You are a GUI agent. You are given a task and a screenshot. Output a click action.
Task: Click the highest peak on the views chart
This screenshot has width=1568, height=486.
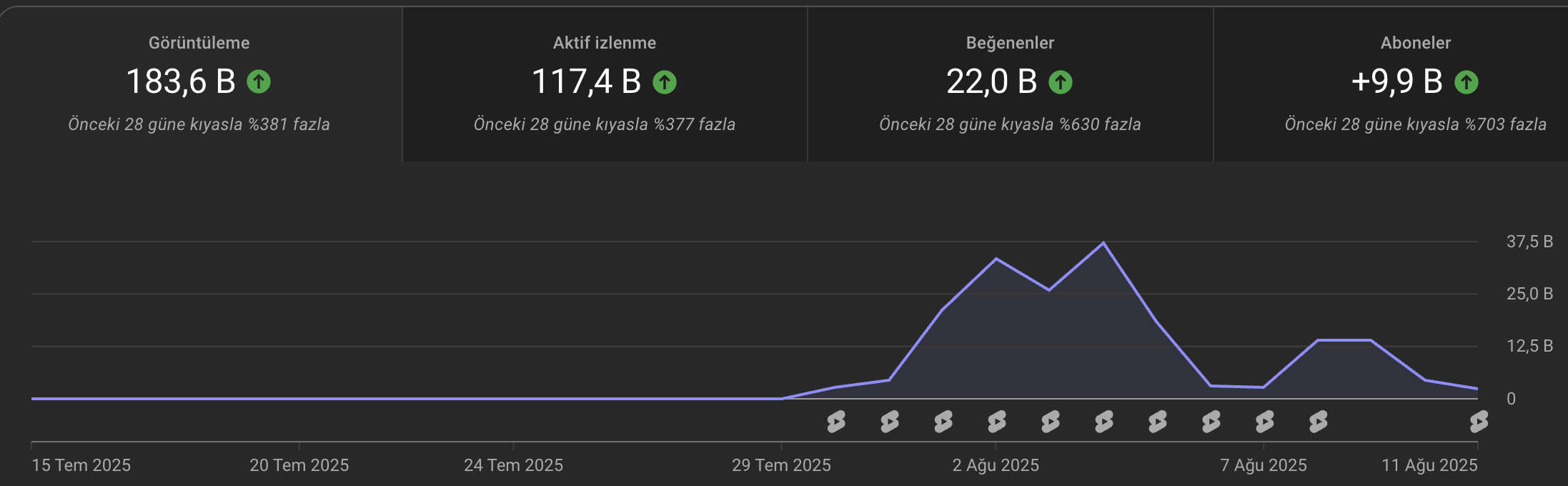pos(1103,244)
